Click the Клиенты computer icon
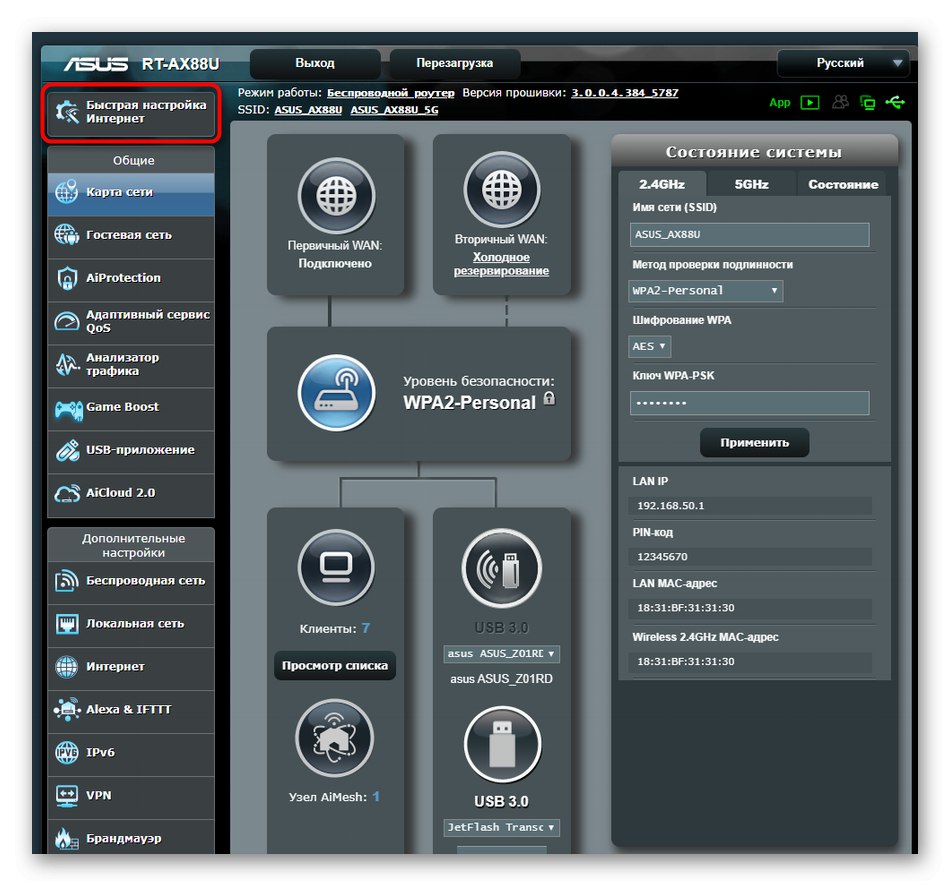Image resolution: width=950 pixels, height=886 pixels. click(336, 567)
